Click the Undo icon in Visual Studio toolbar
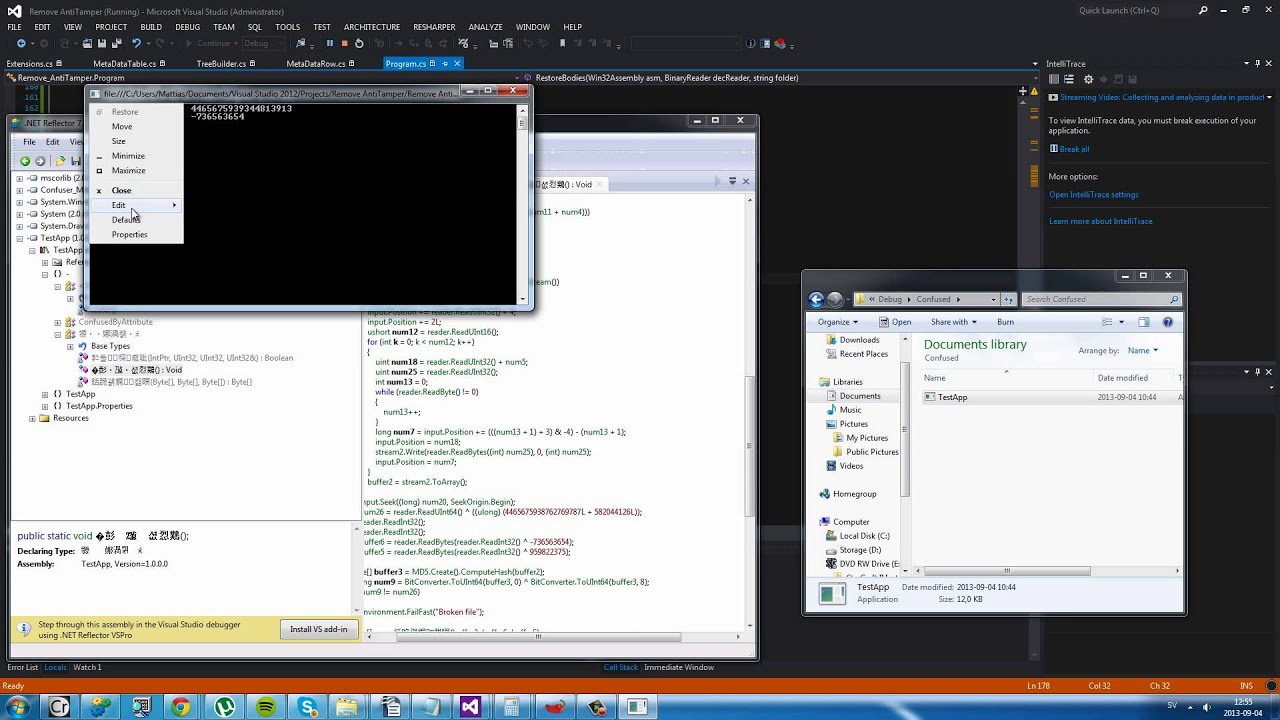Viewport: 1280px width, 720px height. [136, 43]
